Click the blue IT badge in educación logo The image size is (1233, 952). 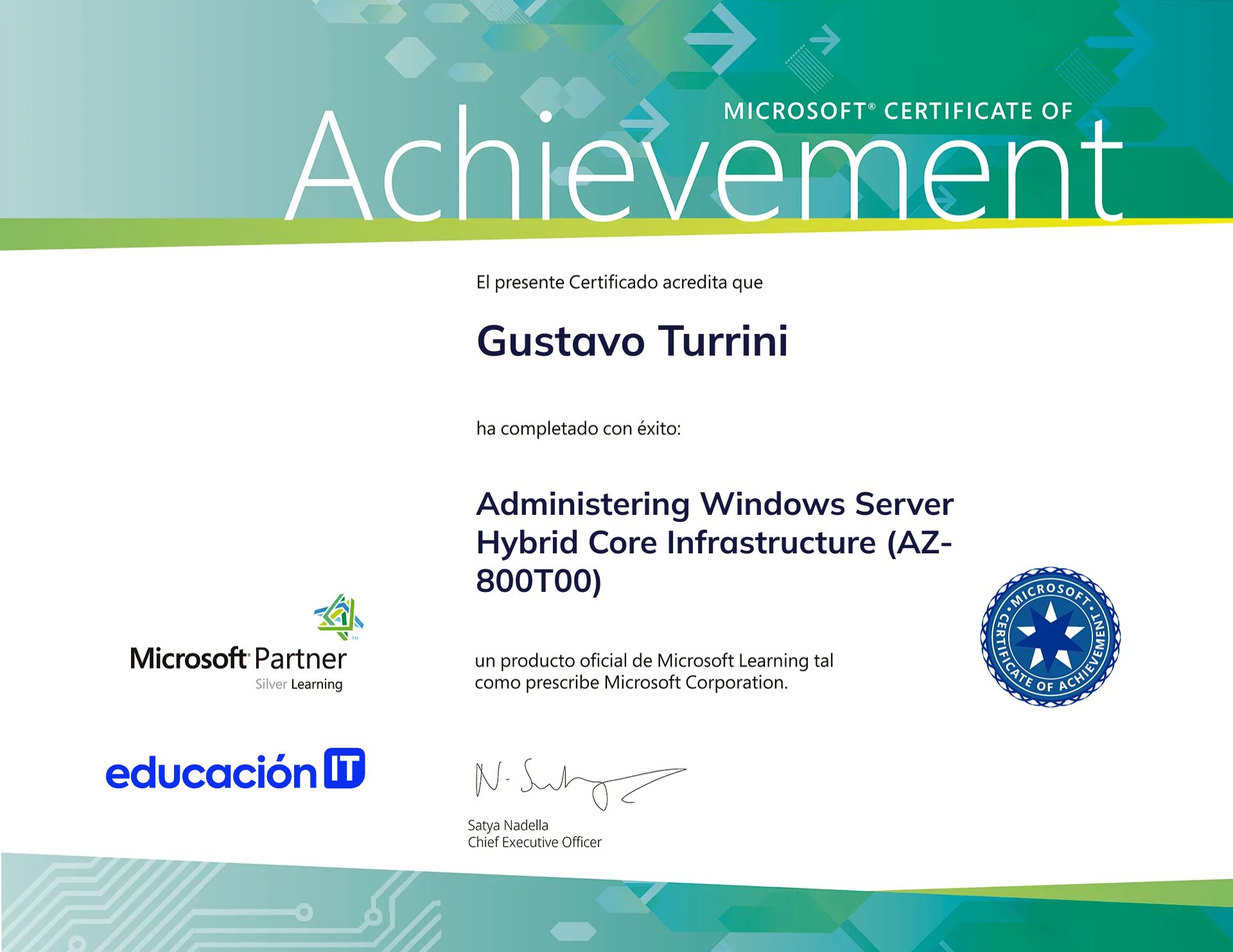pos(344,768)
